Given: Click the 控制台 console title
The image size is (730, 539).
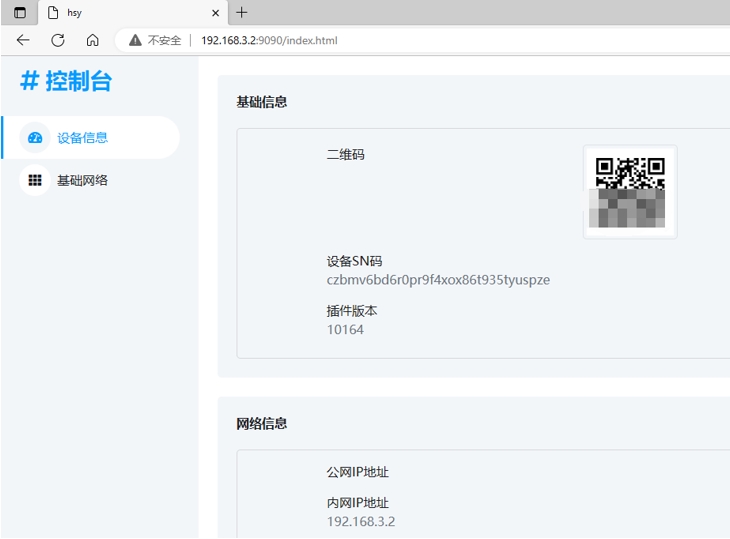Looking at the screenshot, I should pos(66,81).
